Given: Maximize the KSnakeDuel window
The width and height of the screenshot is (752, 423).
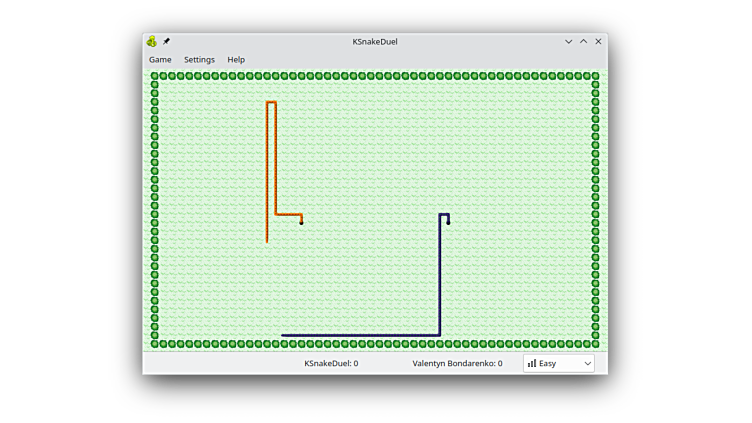Looking at the screenshot, I should pyautogui.click(x=584, y=41).
